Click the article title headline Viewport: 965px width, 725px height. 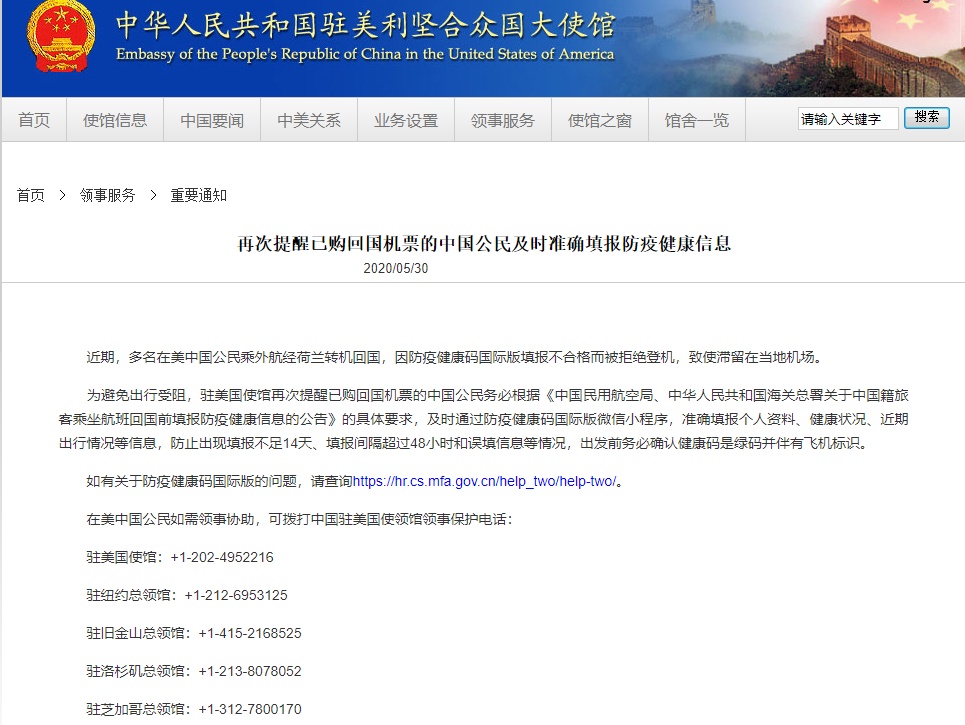(484, 244)
